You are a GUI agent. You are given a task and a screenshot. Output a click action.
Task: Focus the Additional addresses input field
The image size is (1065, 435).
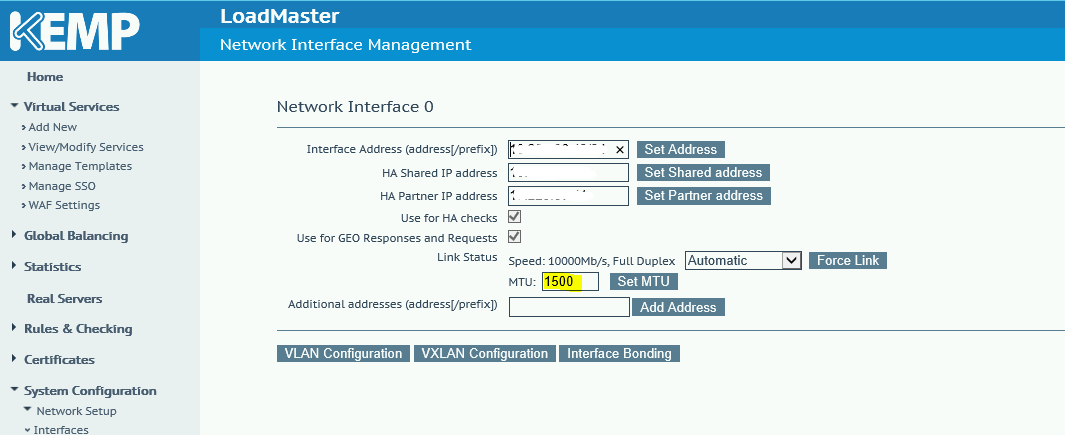[x=569, y=307]
